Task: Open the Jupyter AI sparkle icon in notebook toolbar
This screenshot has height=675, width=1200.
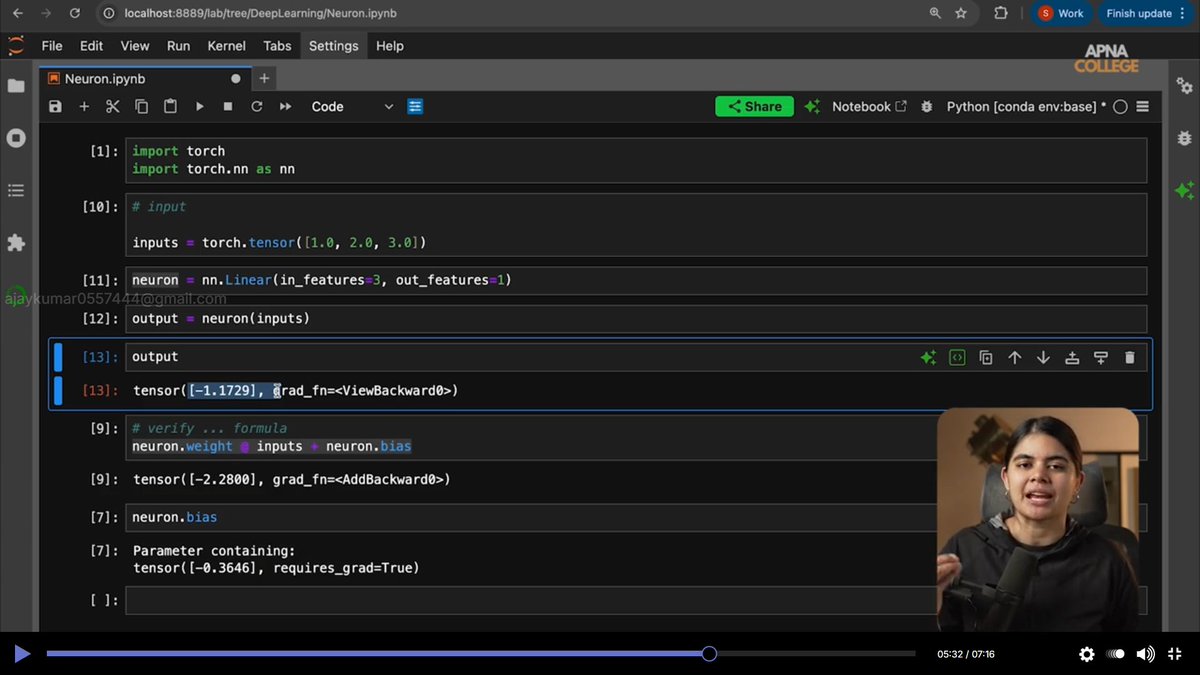Action: 812,107
